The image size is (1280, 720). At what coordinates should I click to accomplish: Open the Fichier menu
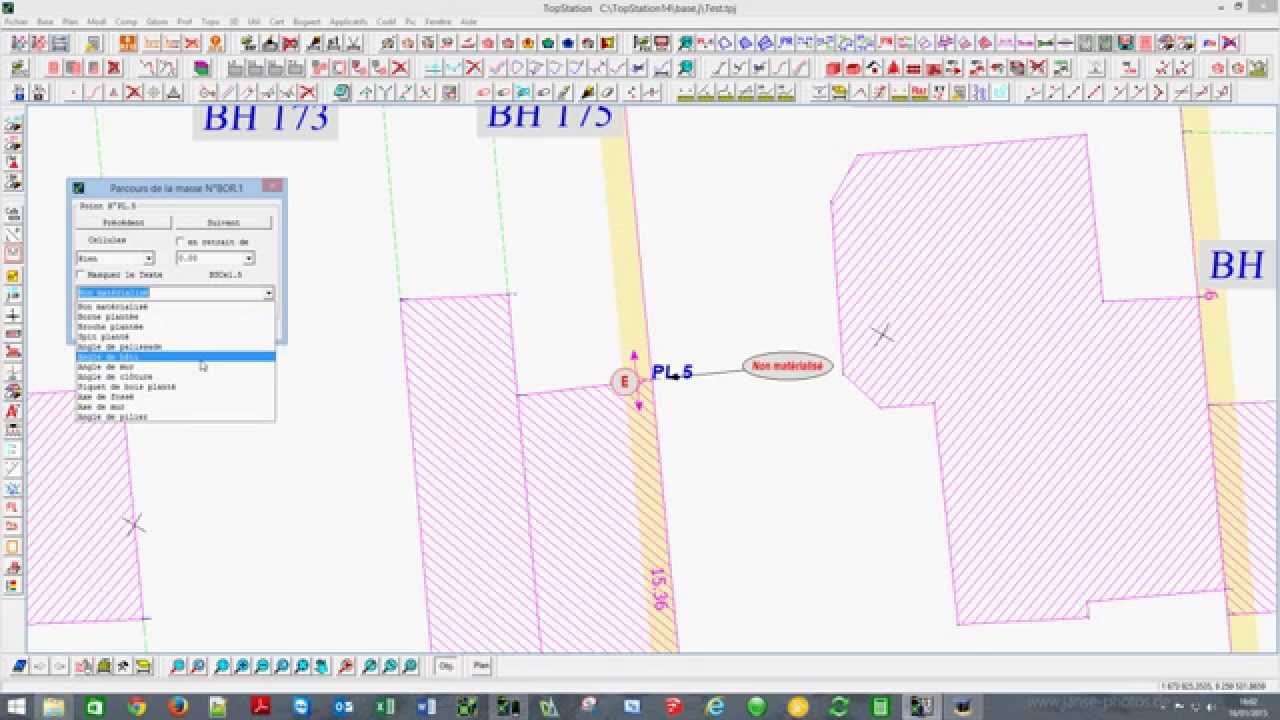(x=15, y=21)
